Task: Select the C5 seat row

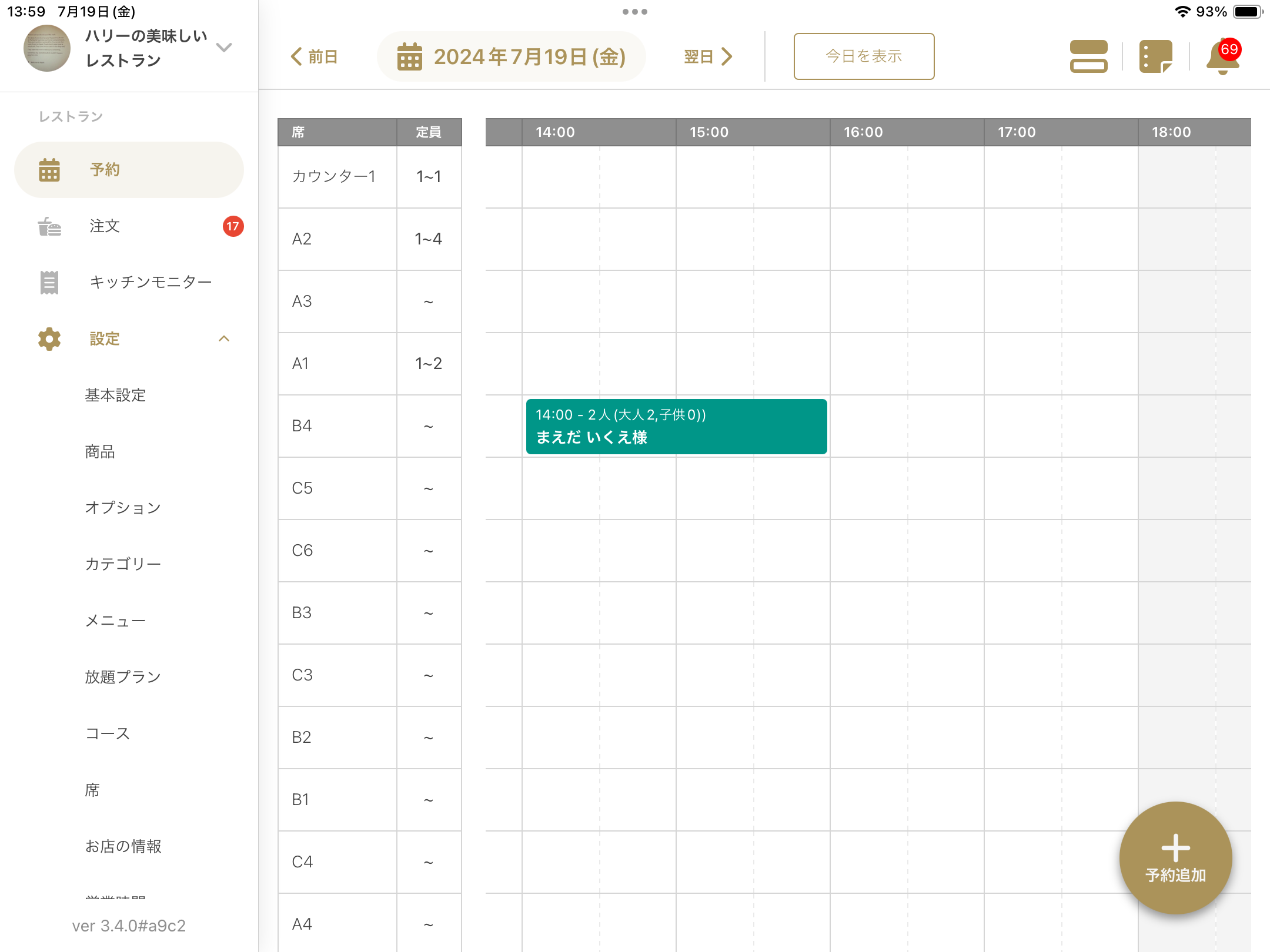Action: pyautogui.click(x=370, y=488)
